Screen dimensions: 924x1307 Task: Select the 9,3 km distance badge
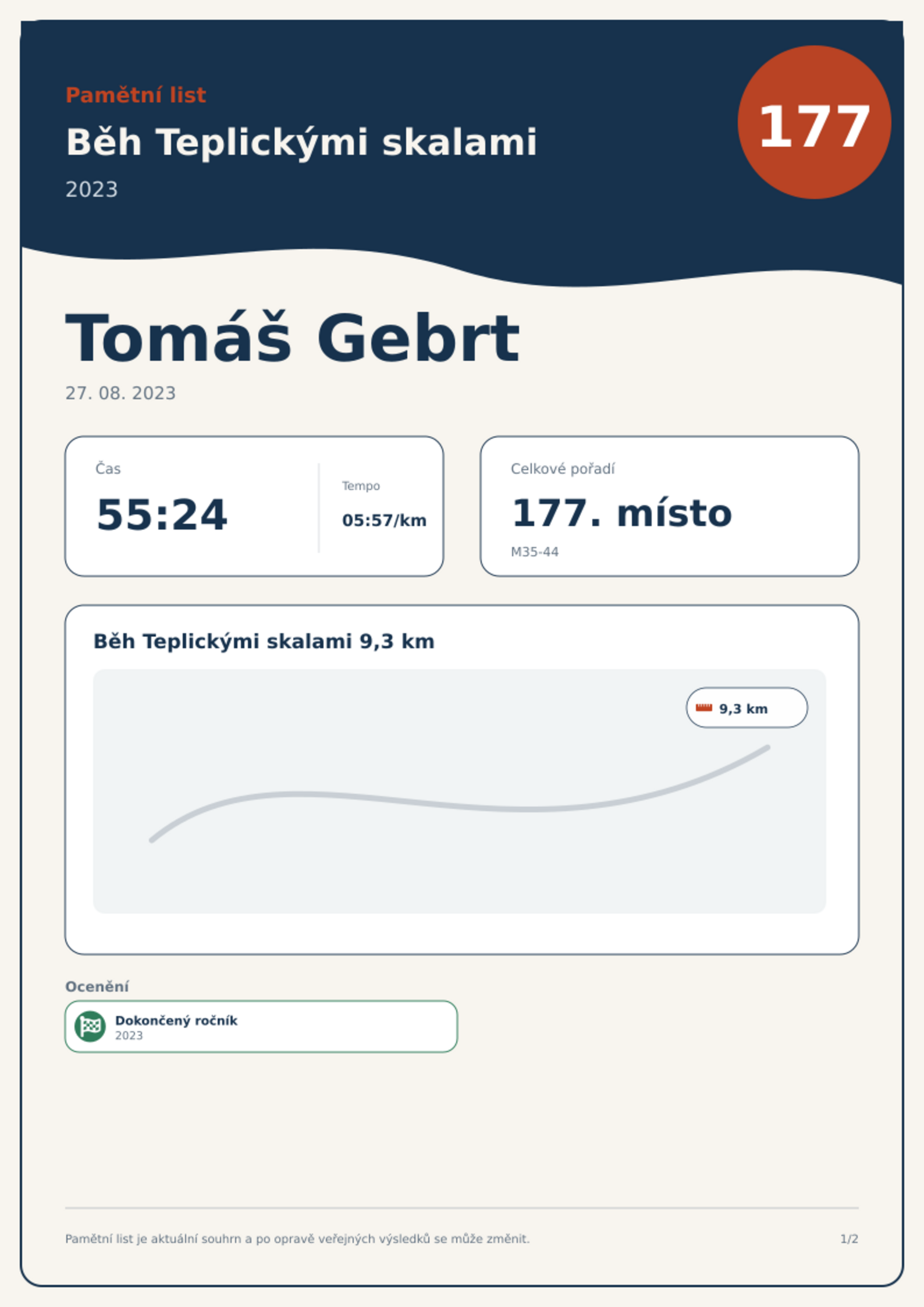click(x=747, y=708)
